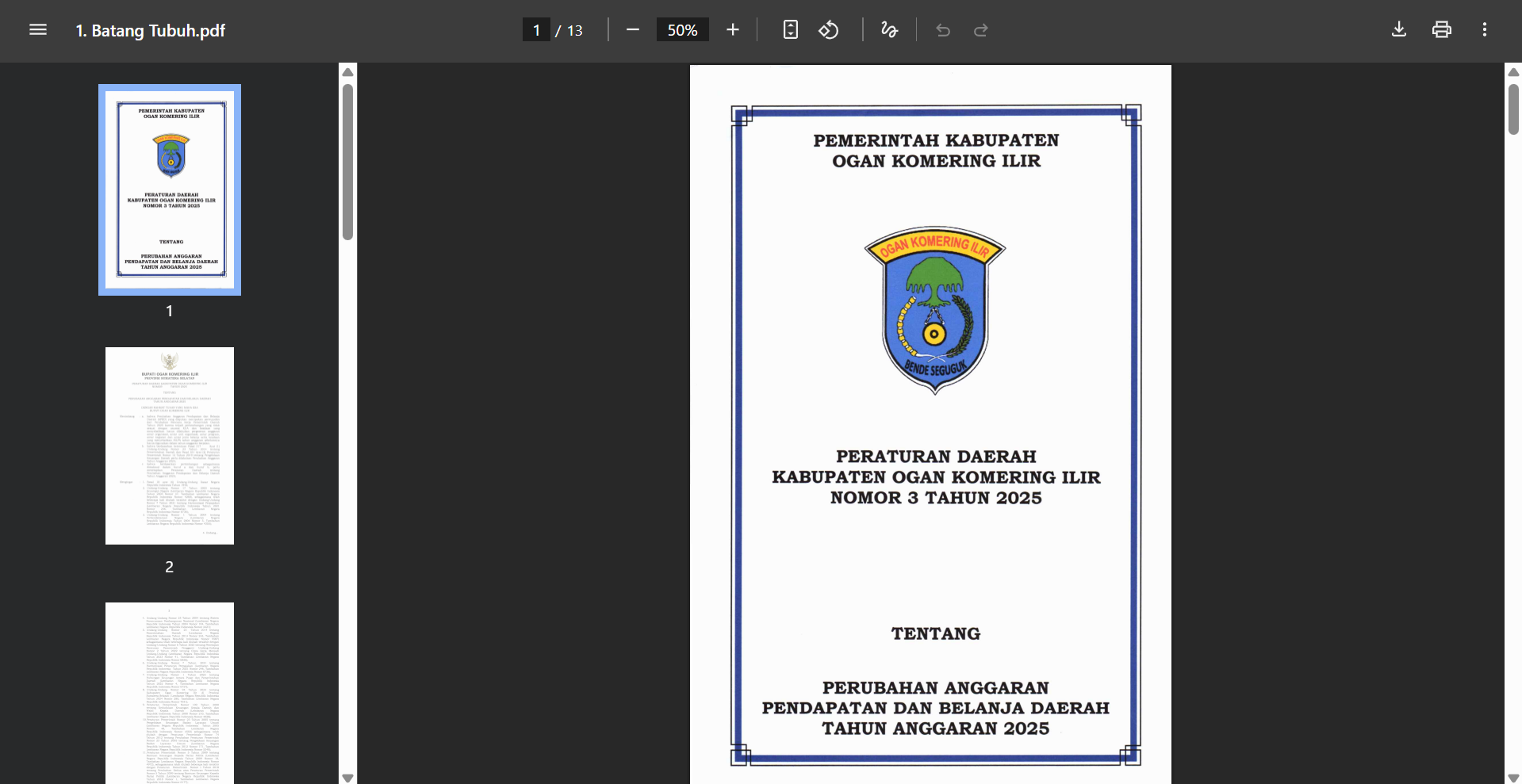Click the thumbnail panel scroll up arrow
Screen dimensions: 1522x784
coord(347,72)
